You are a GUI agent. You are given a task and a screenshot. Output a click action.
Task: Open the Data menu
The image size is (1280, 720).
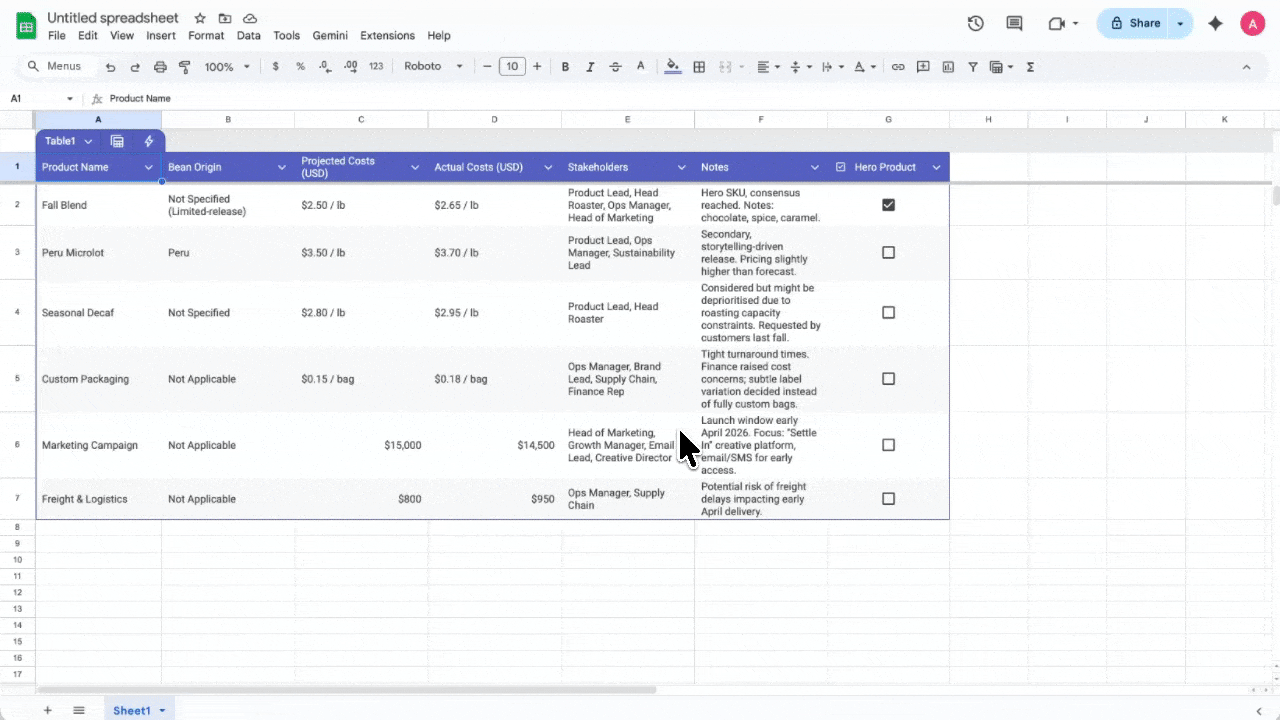(x=248, y=35)
